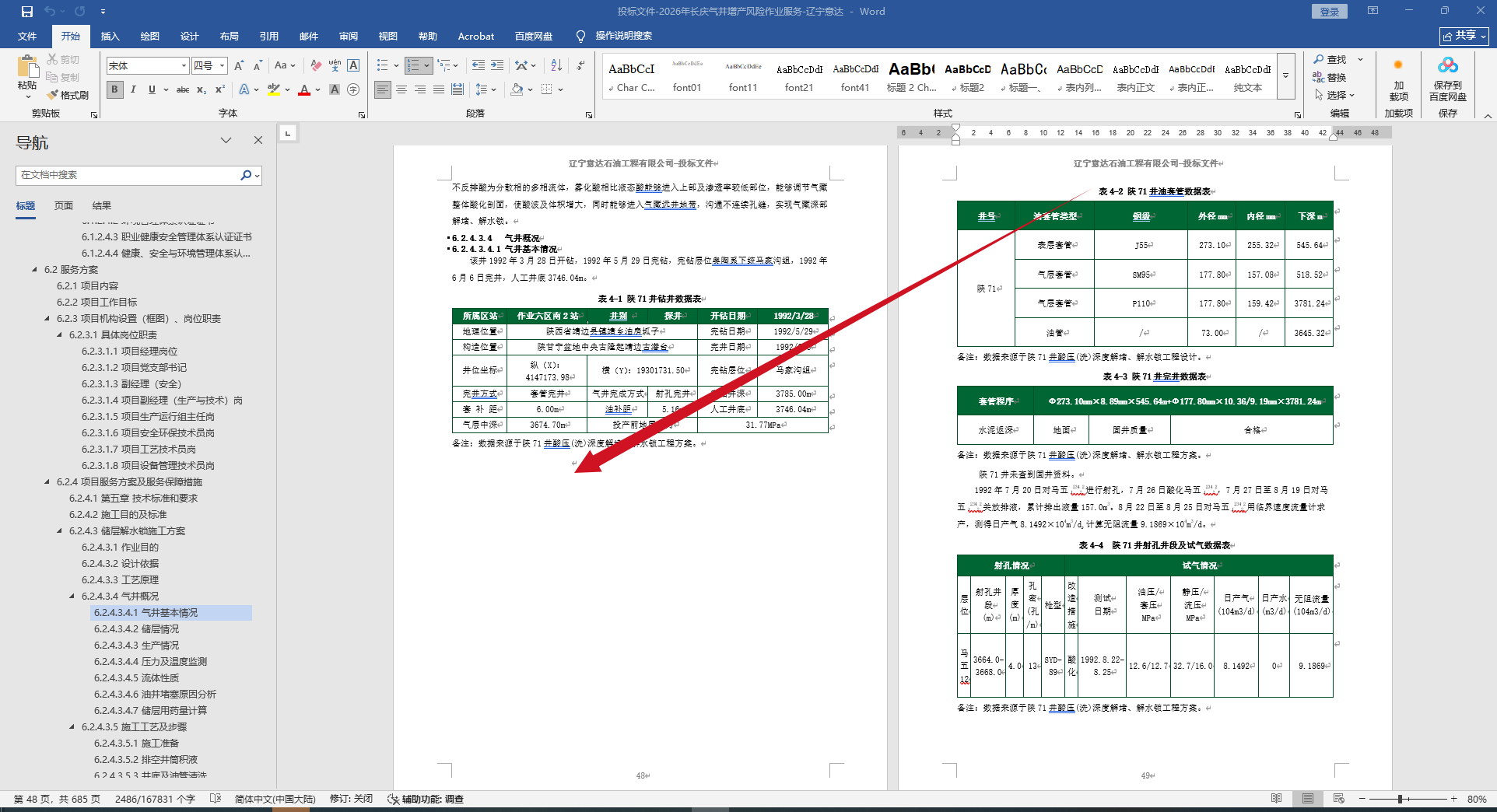
Task: Go to heading 6.2.4.3.4.2 储层情况
Action: [136, 629]
